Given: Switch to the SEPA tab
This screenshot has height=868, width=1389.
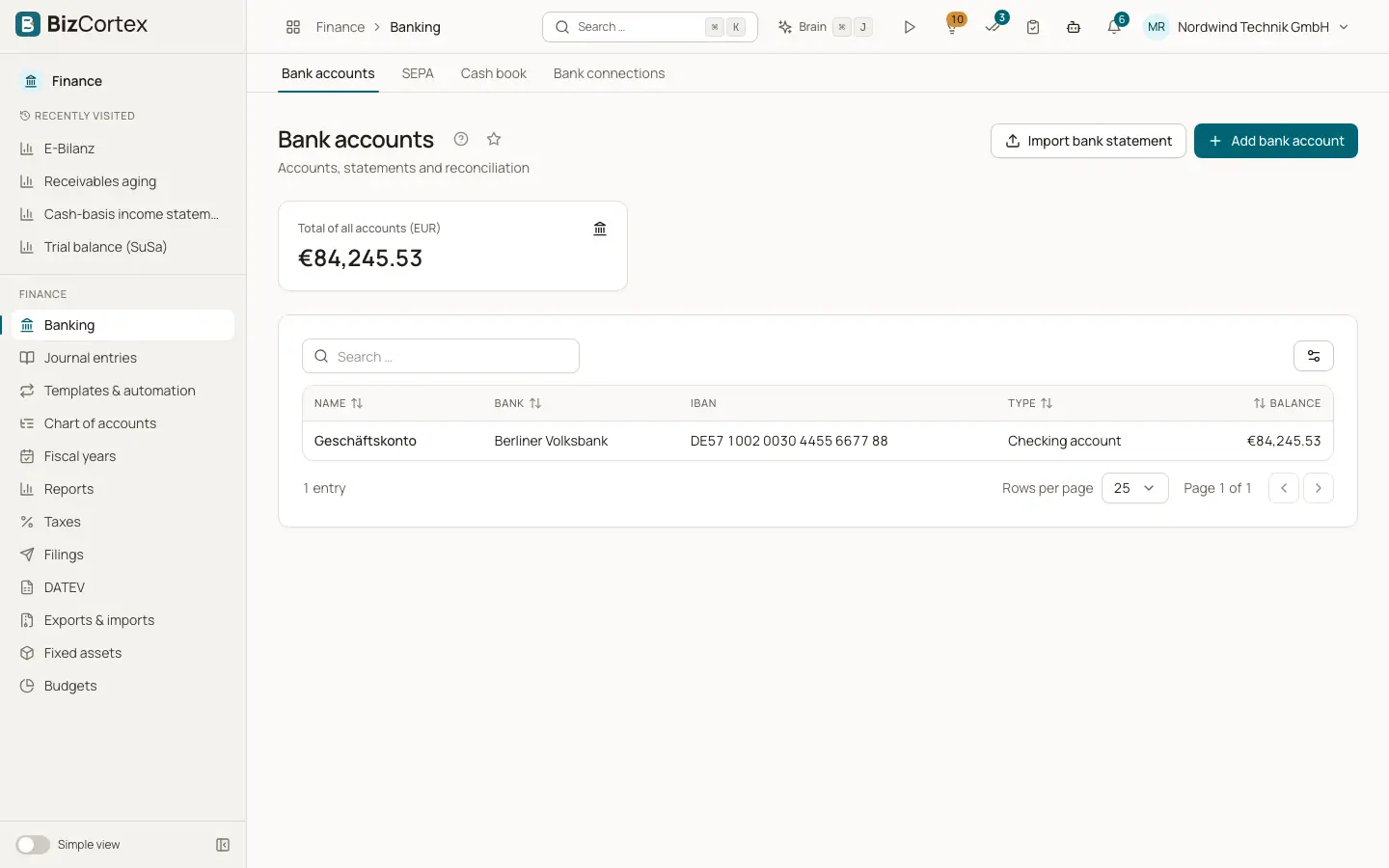Looking at the screenshot, I should coord(418,73).
